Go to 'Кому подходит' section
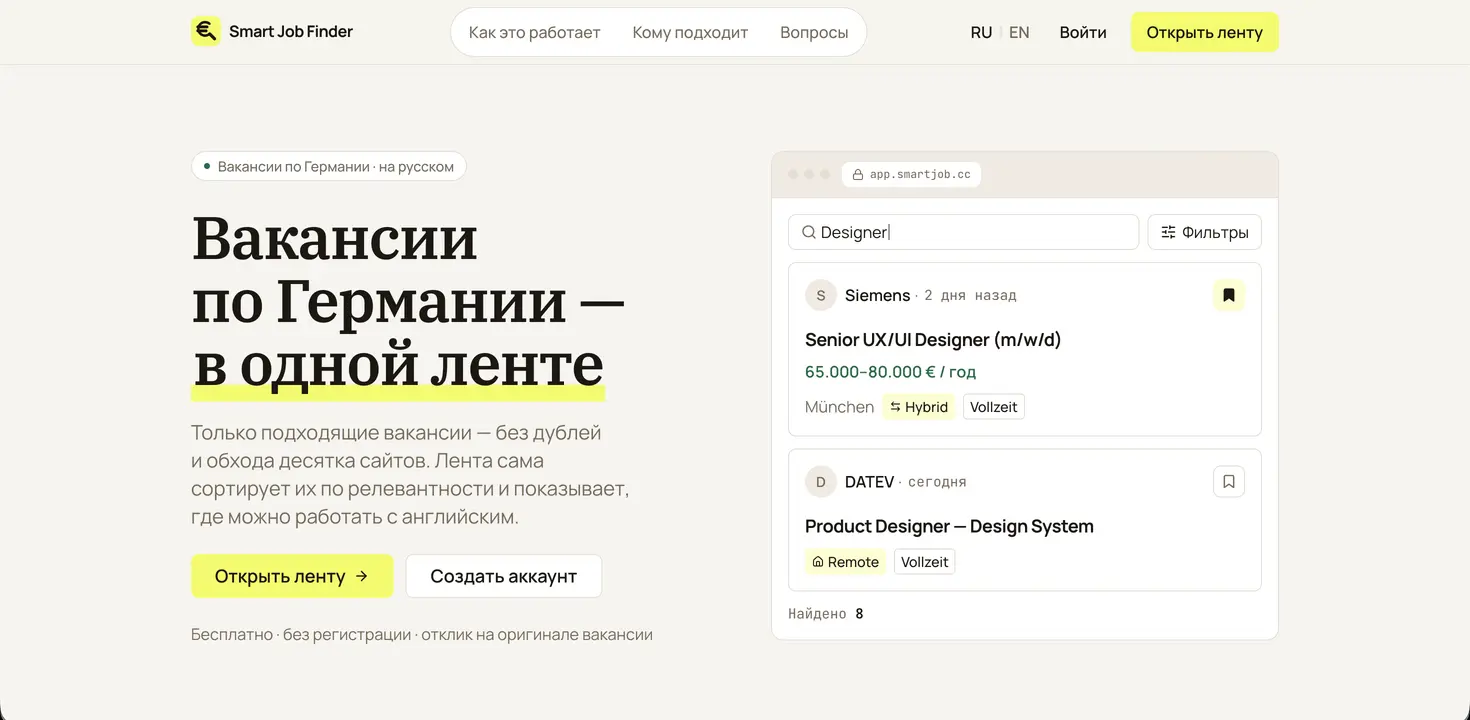Viewport: 1470px width, 720px height. point(690,32)
